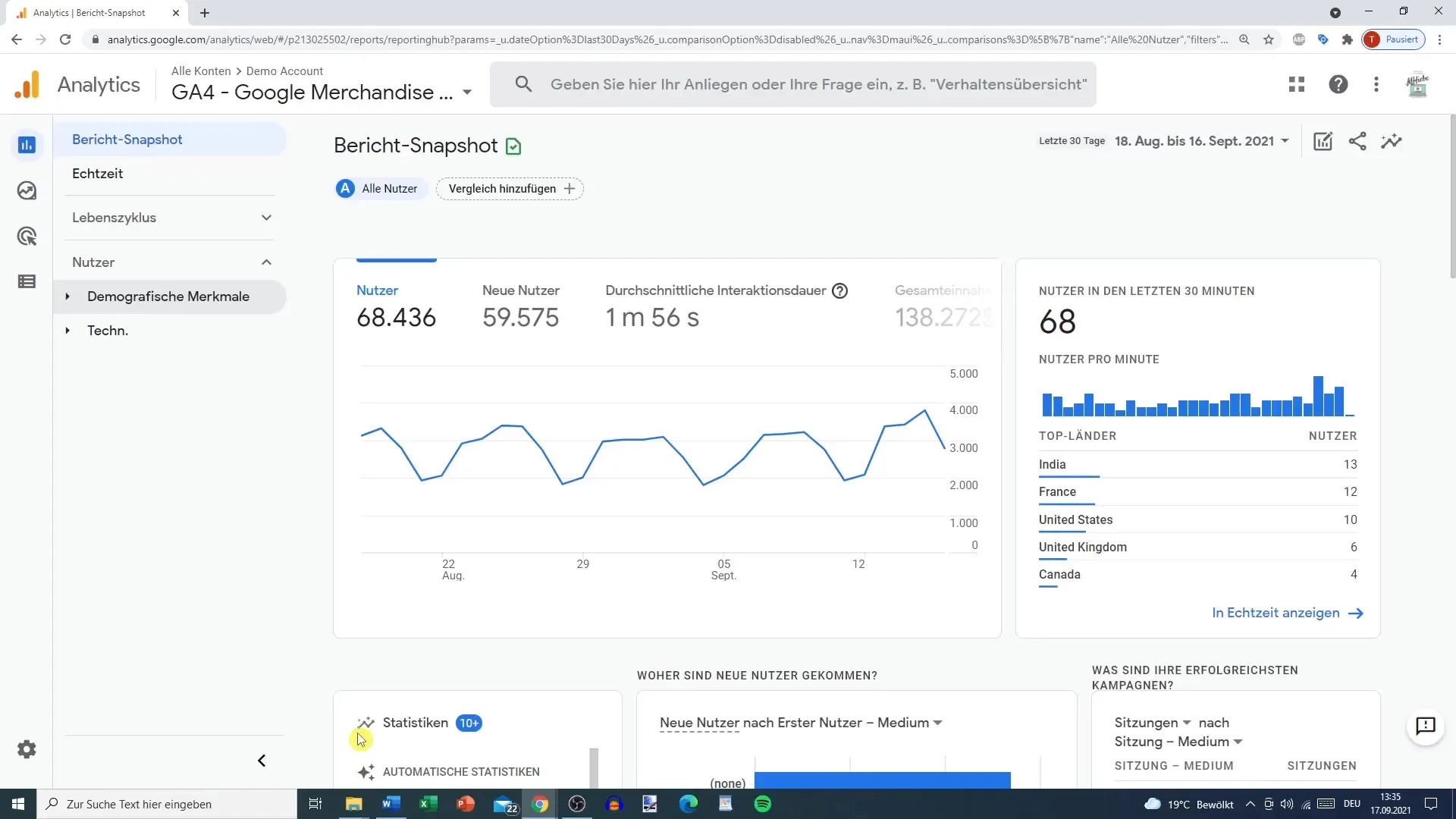Collapse the Nutzer section
Image resolution: width=1456 pixels, height=819 pixels.
click(x=172, y=262)
